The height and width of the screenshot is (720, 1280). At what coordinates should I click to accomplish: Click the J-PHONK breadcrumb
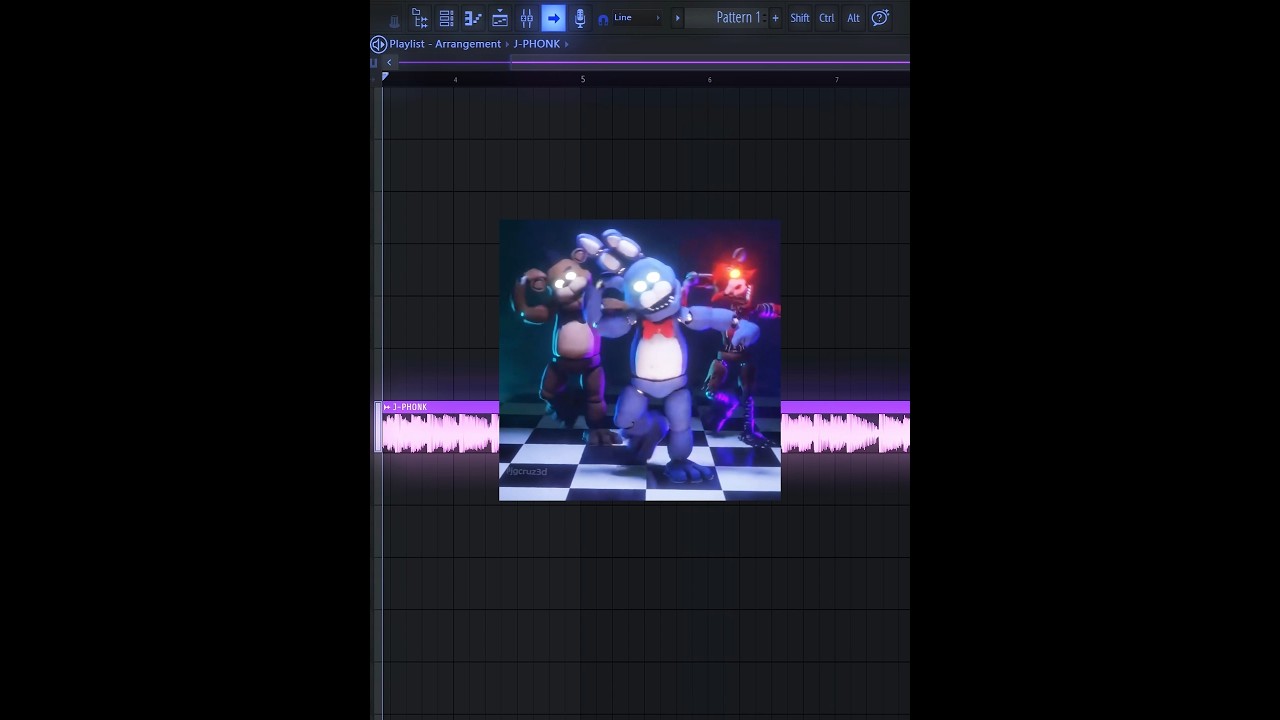[537, 44]
